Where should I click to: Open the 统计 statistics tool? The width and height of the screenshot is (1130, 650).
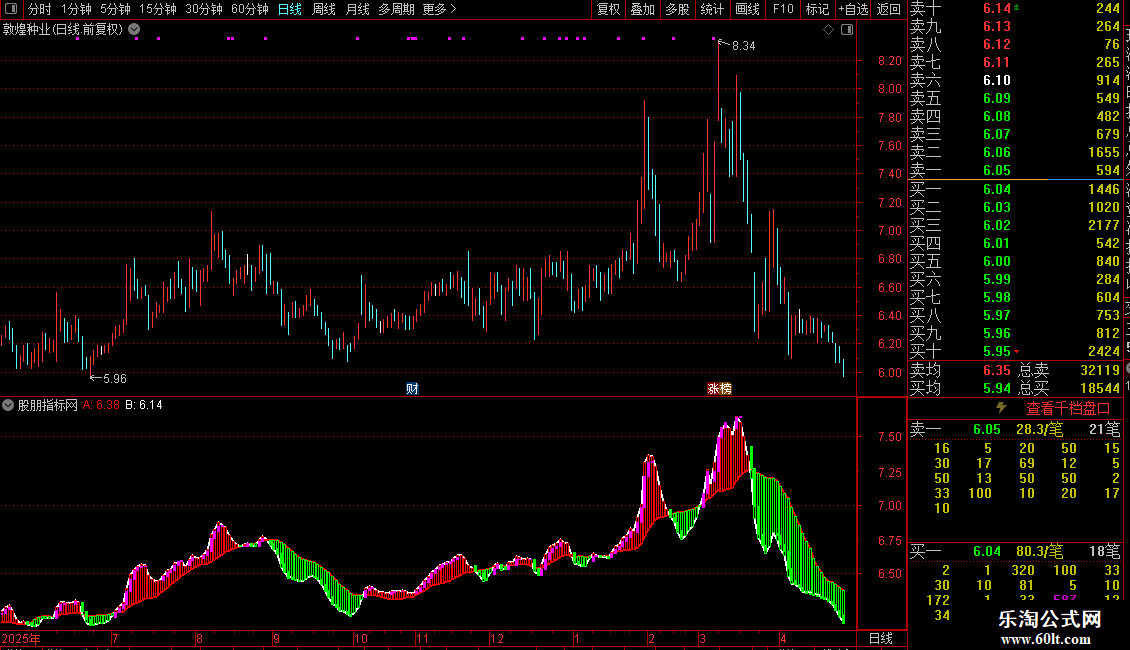[711, 9]
